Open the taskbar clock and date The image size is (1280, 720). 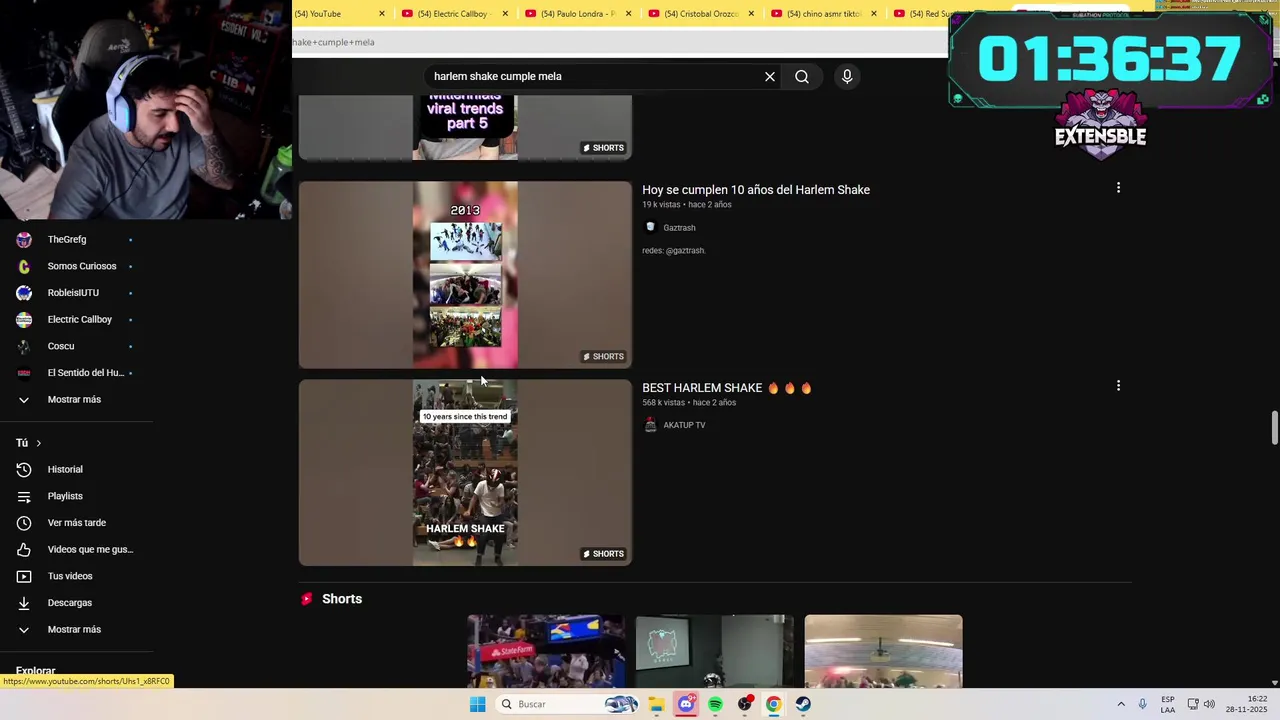point(1246,704)
